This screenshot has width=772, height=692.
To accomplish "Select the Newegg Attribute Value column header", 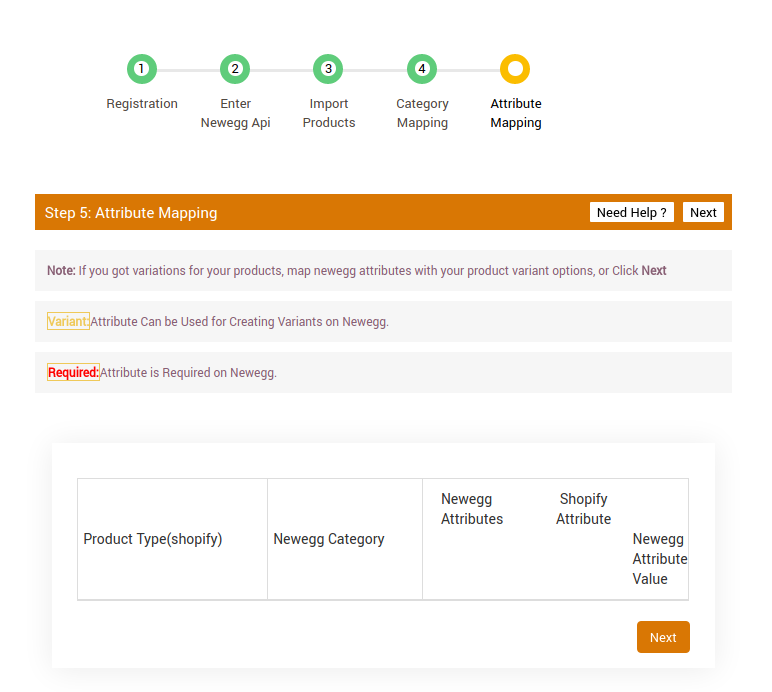I will click(x=659, y=559).
